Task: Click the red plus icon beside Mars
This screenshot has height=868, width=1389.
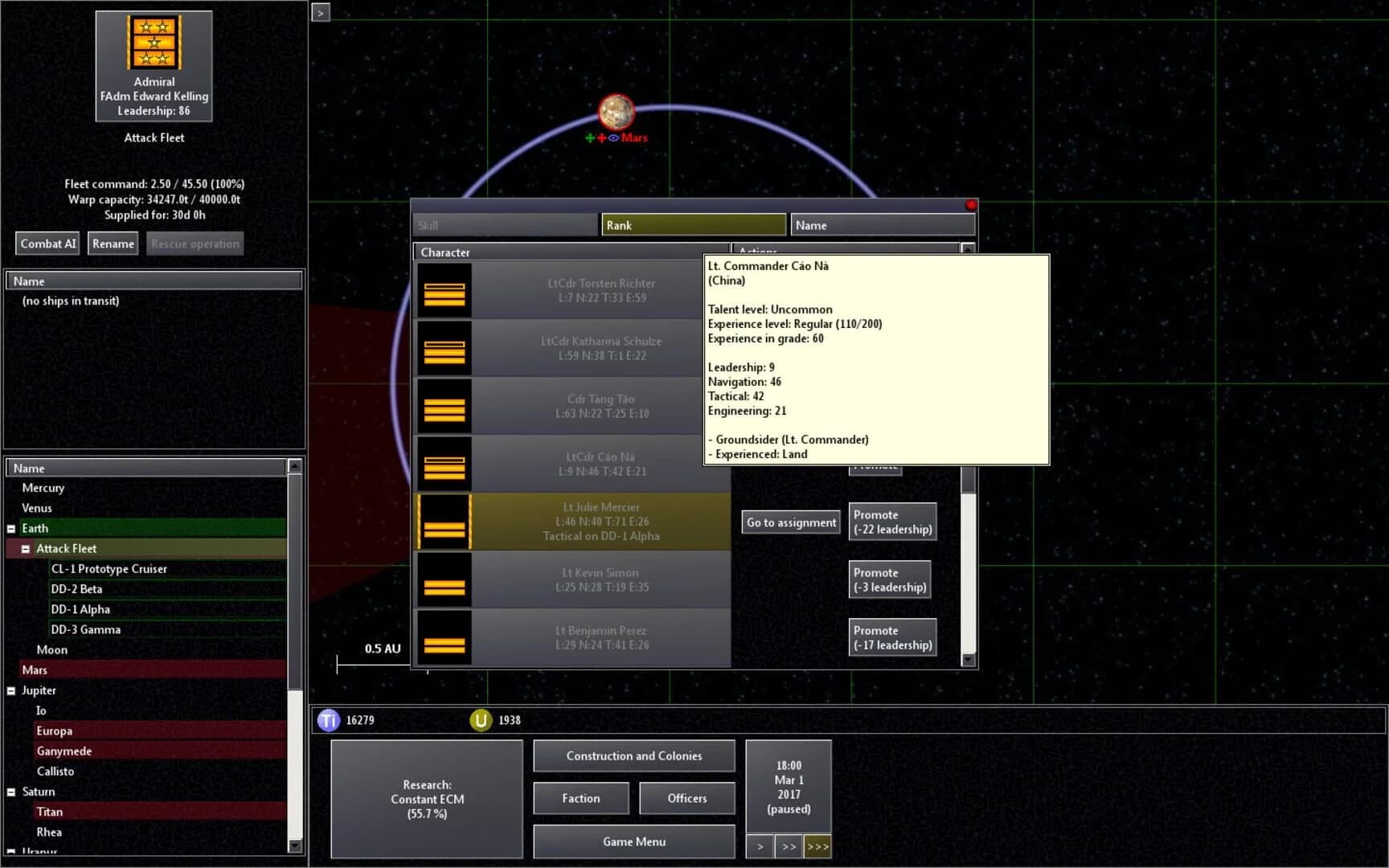Action: coord(600,137)
